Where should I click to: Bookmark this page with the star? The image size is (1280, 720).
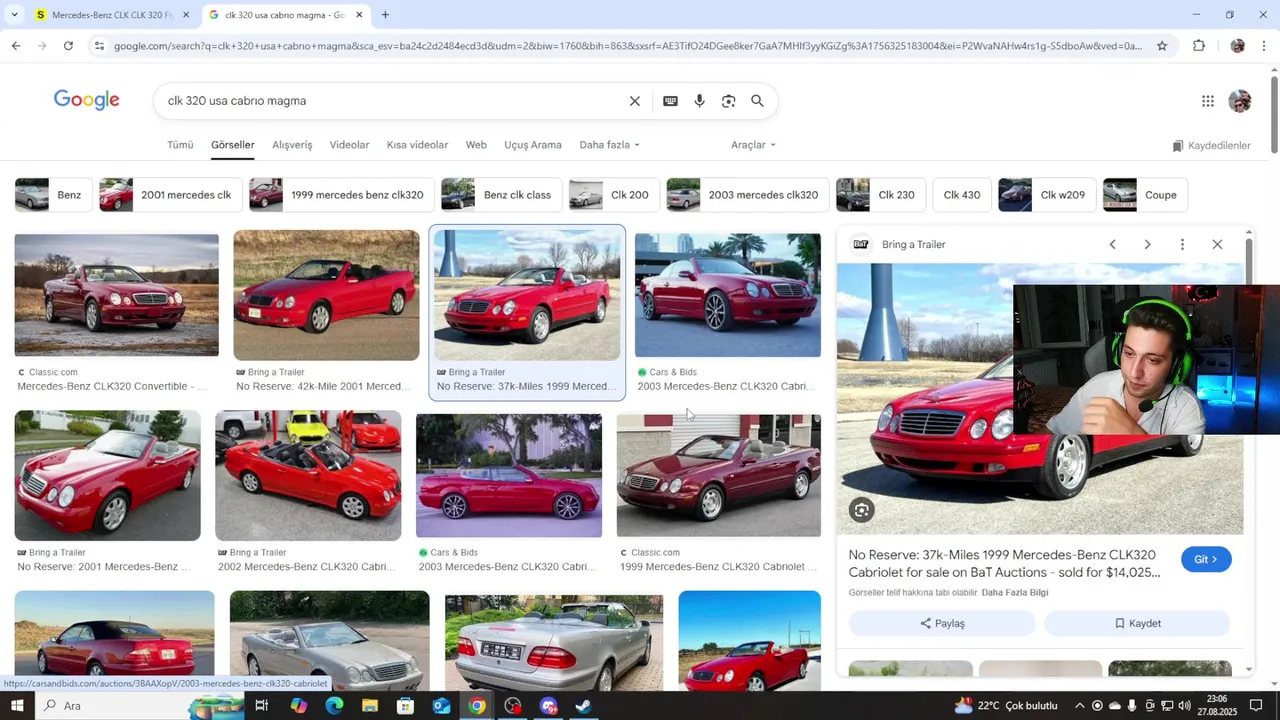click(x=1162, y=46)
